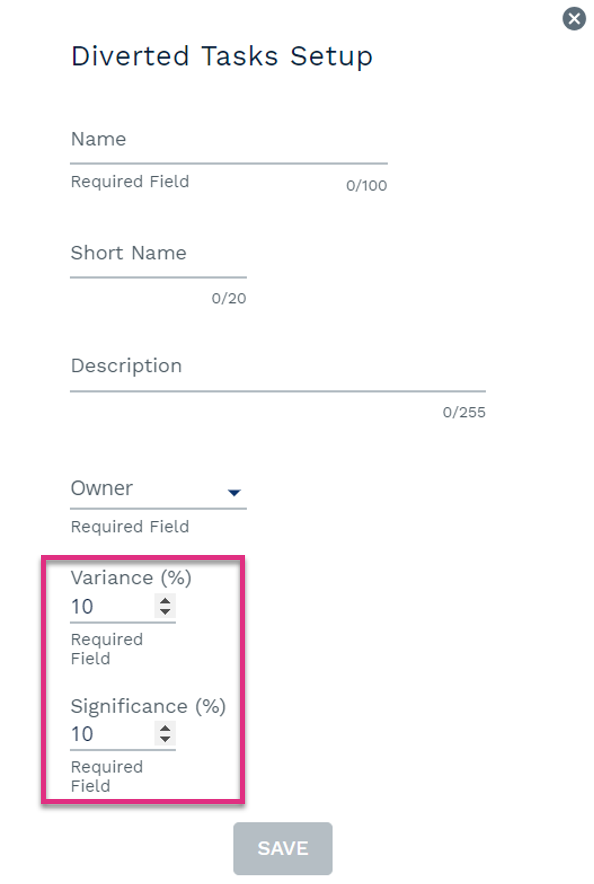Click the Significance value 10 field
Viewport: 594px width, 884px height.
[x=112, y=734]
